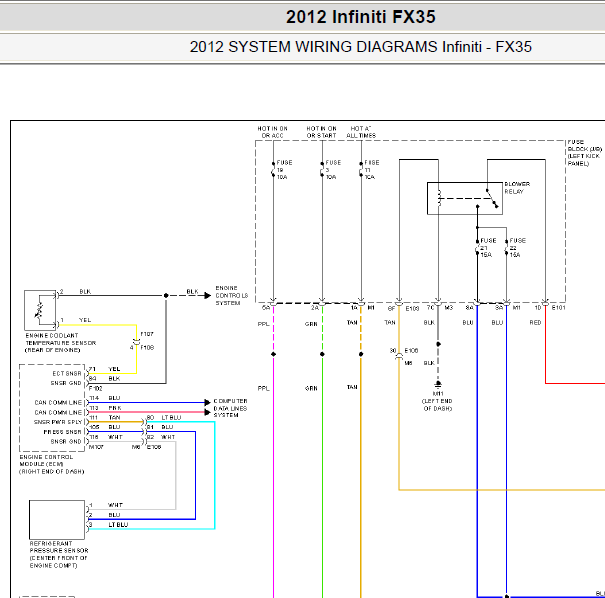Click the "LT BLU" label at sensor pin 3
Screen dimensions: 605x598
tap(118, 525)
